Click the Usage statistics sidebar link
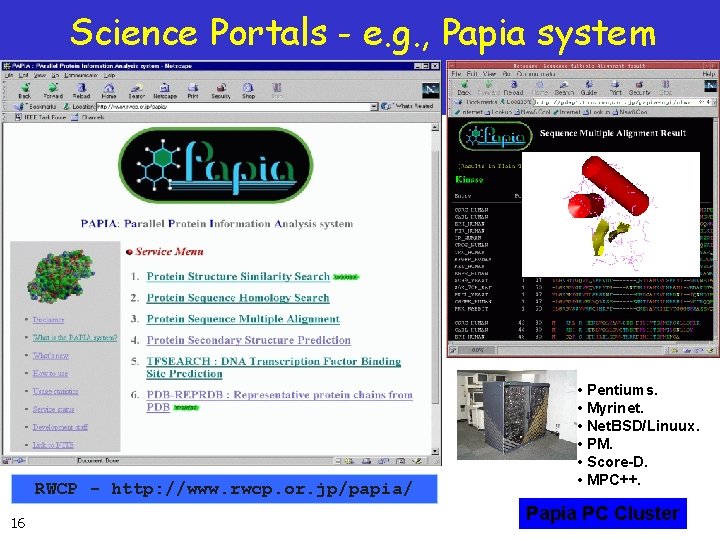 pos(56,391)
